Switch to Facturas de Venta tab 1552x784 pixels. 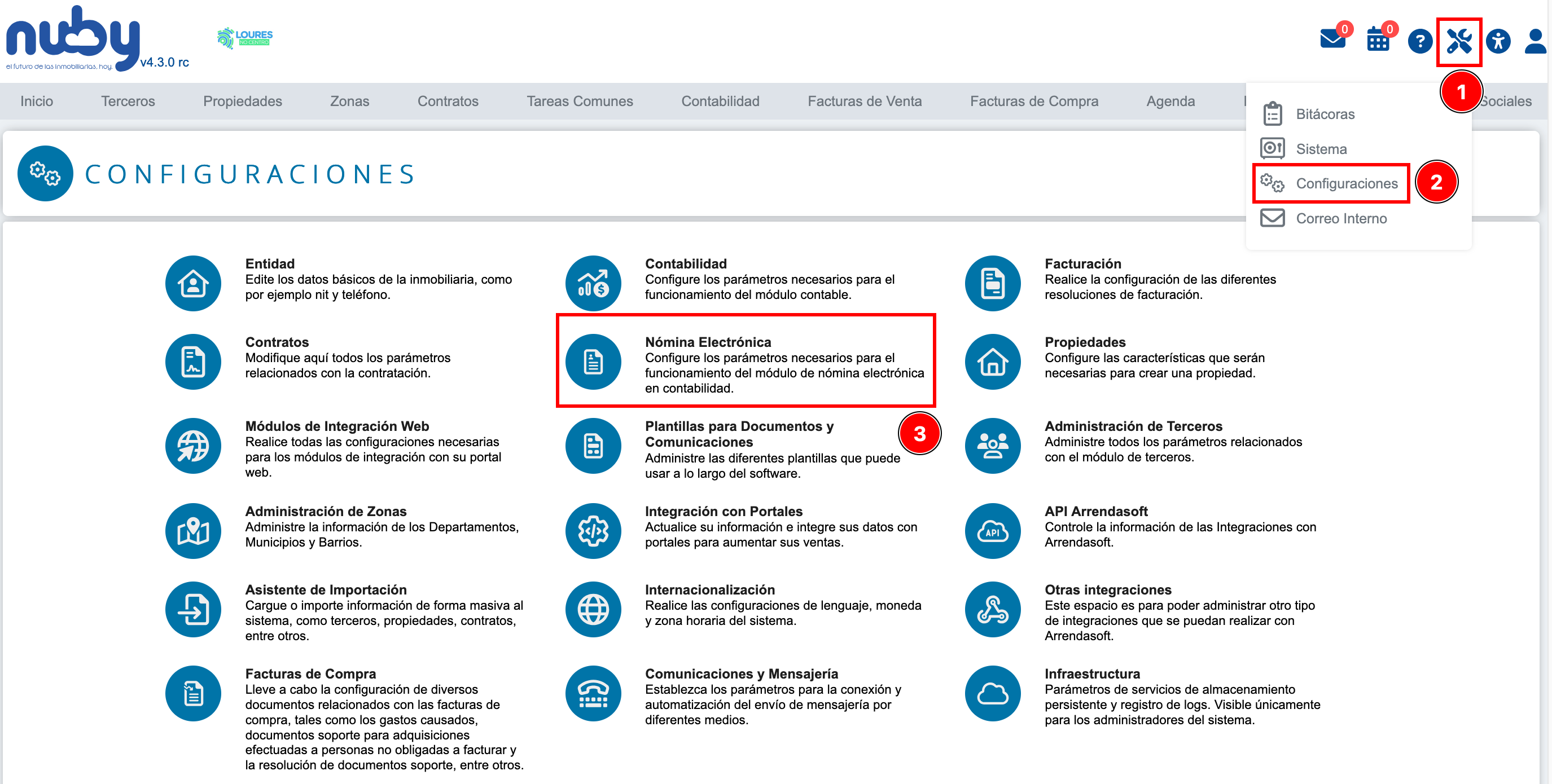click(864, 101)
